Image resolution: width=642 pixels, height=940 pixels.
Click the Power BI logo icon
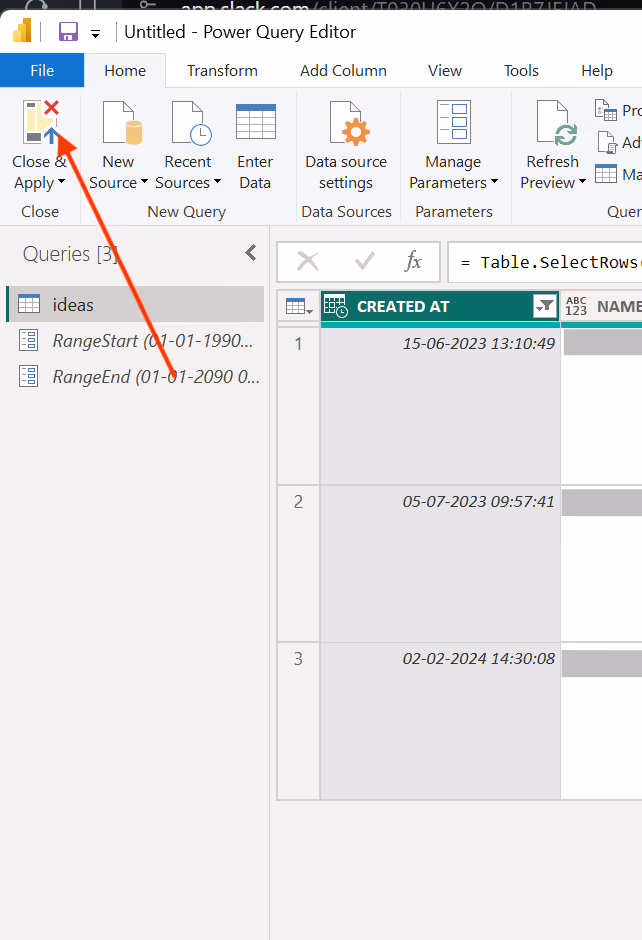pyautogui.click(x=22, y=31)
